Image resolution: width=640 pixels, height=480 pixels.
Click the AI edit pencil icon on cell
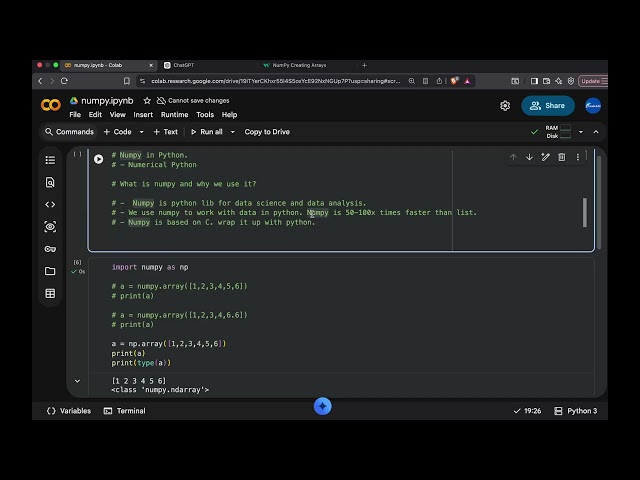[x=545, y=157]
